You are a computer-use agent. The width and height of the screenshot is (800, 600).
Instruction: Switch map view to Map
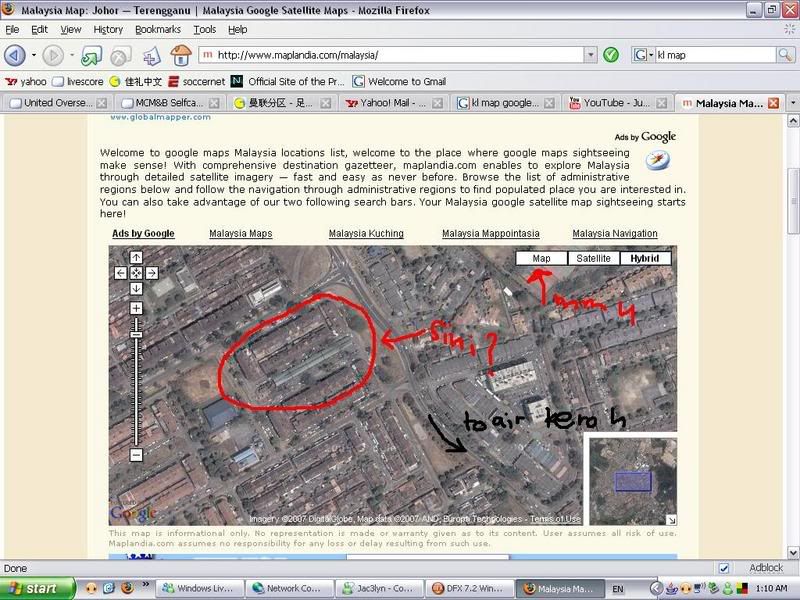tap(541, 258)
